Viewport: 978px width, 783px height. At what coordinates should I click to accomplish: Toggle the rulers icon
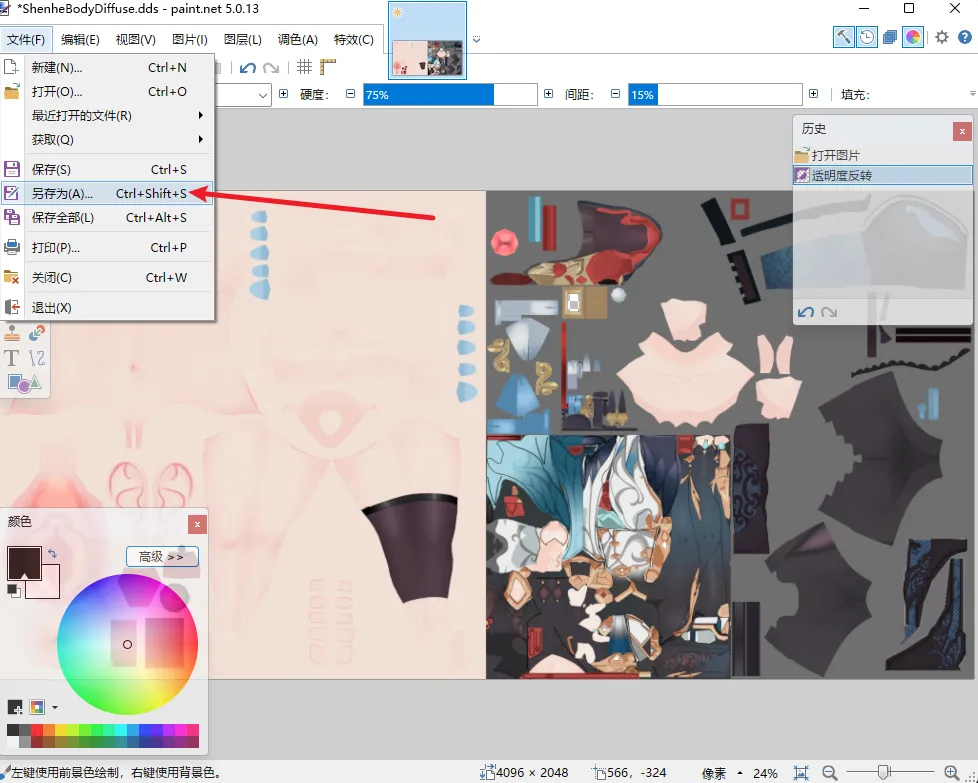328,67
